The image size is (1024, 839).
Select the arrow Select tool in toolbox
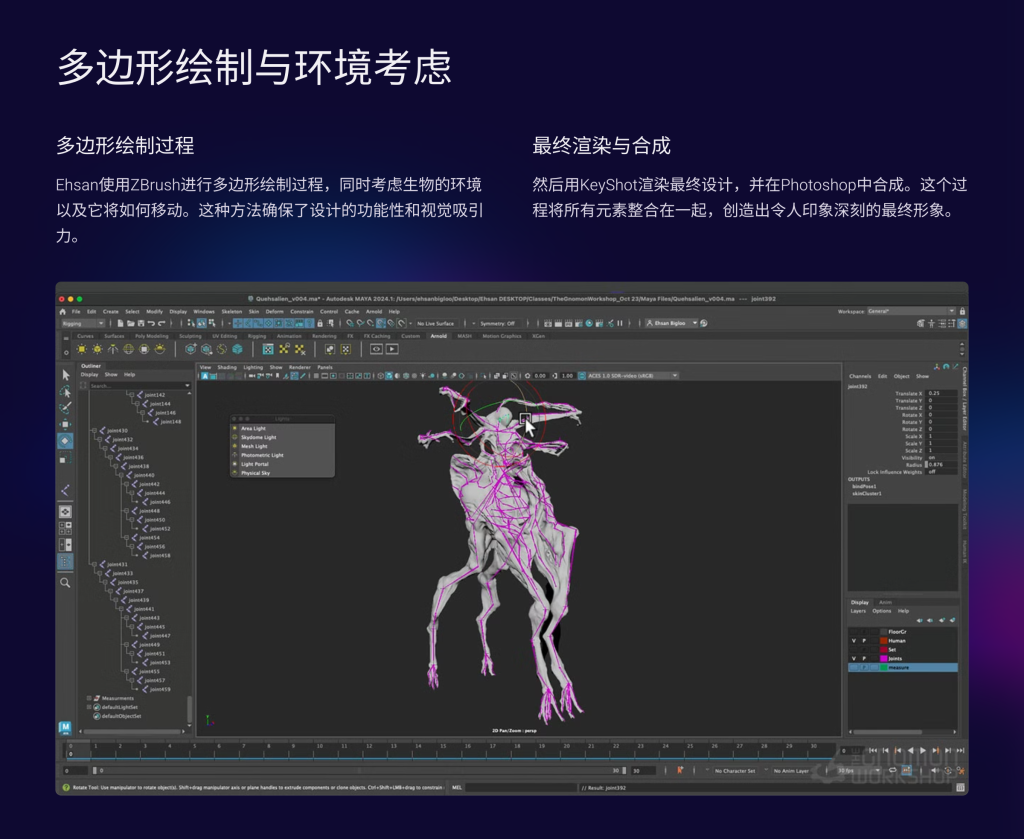coord(65,375)
